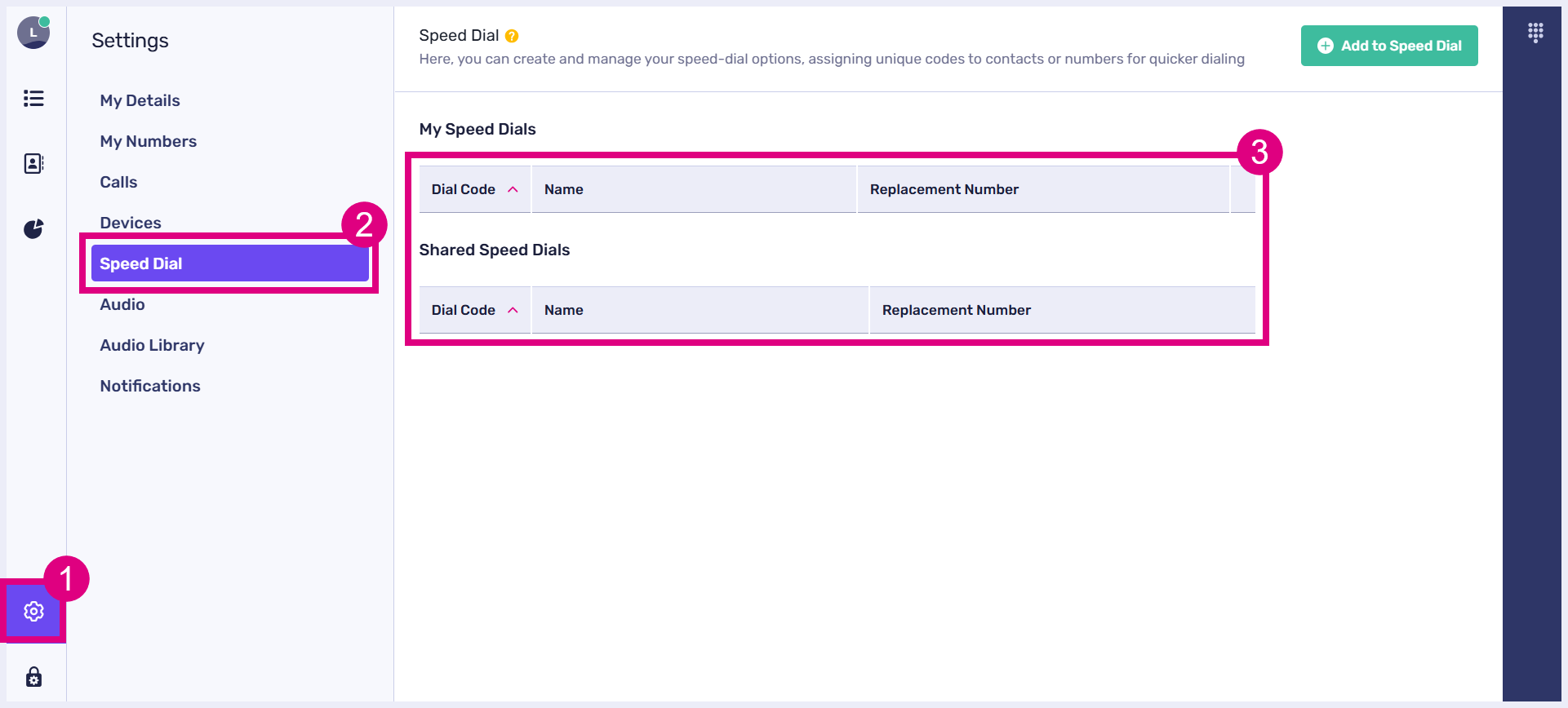Open Audio settings
Viewport: 1568px width, 708px height.
(122, 304)
